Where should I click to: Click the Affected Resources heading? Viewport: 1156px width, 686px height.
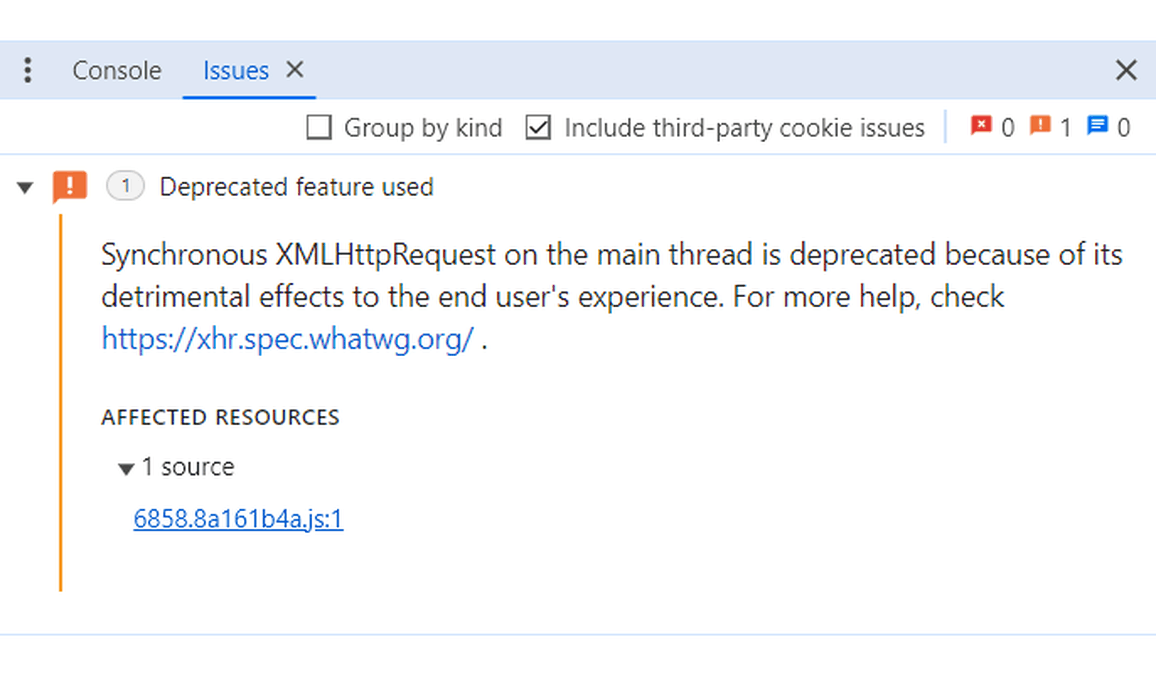point(220,417)
